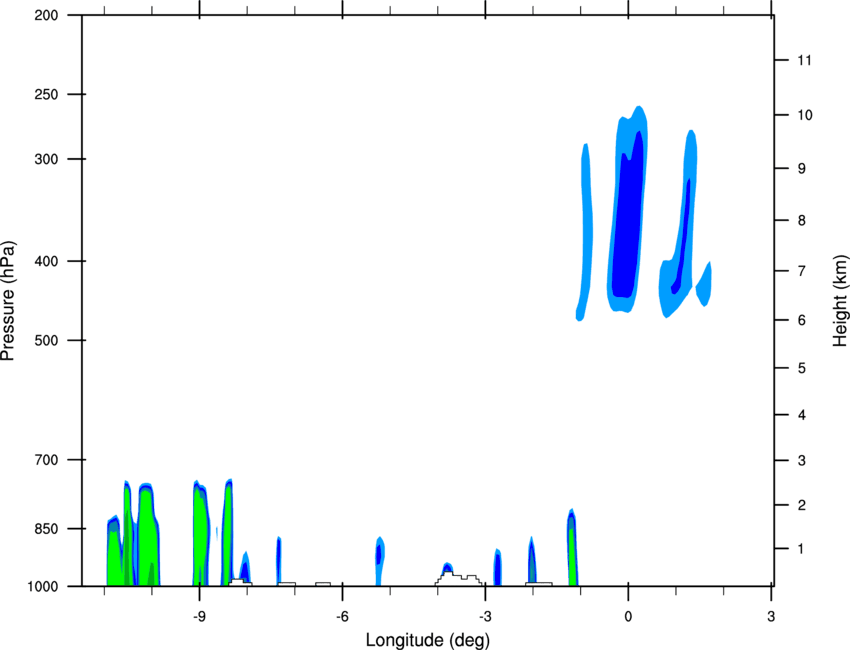Image resolution: width=850 pixels, height=650 pixels.
Task: Click the 1 km height tick label
Action: click(801, 549)
